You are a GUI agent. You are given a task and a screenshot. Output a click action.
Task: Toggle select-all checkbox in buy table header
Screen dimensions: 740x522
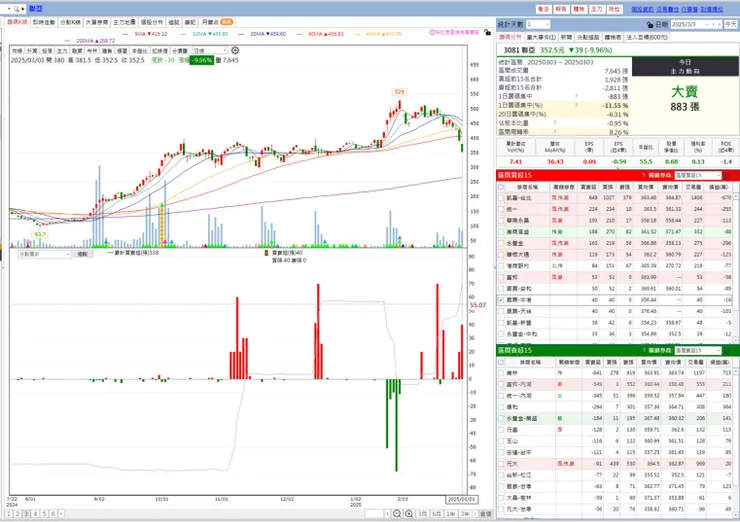point(501,187)
